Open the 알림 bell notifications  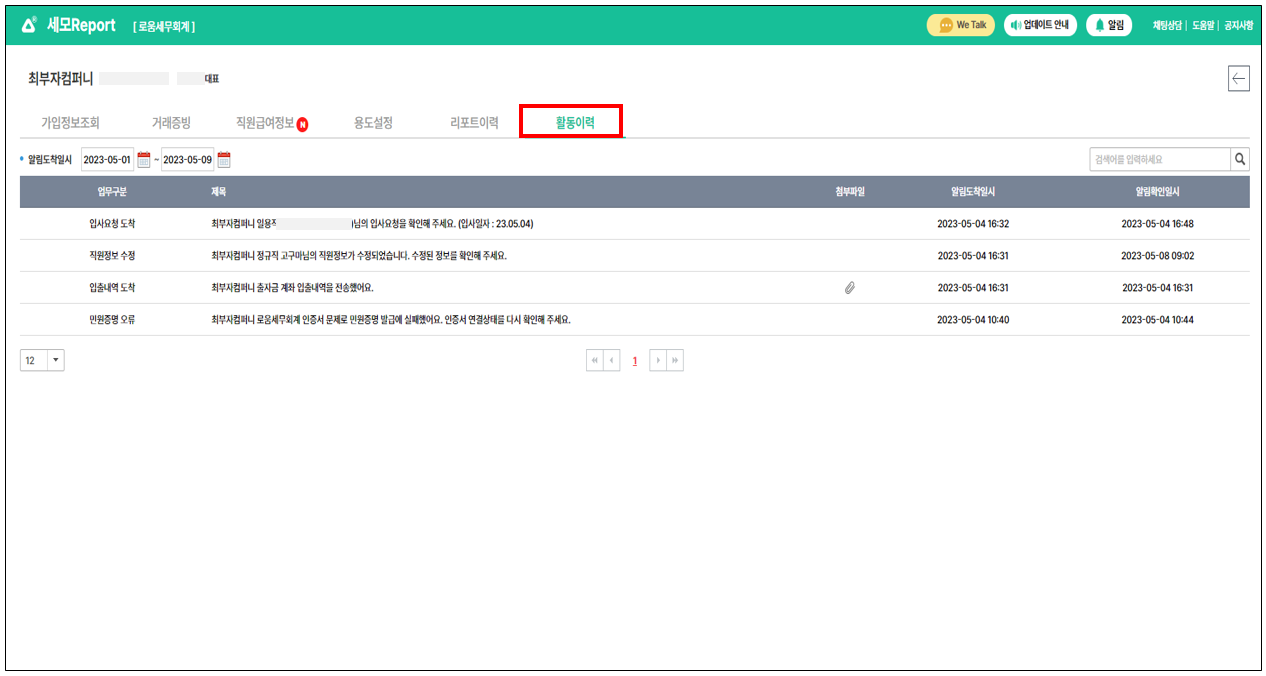[1109, 25]
